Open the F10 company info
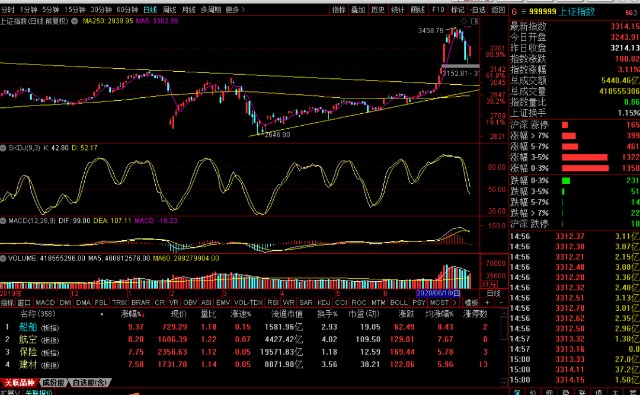This screenshot has height=395, width=640. (438, 9)
